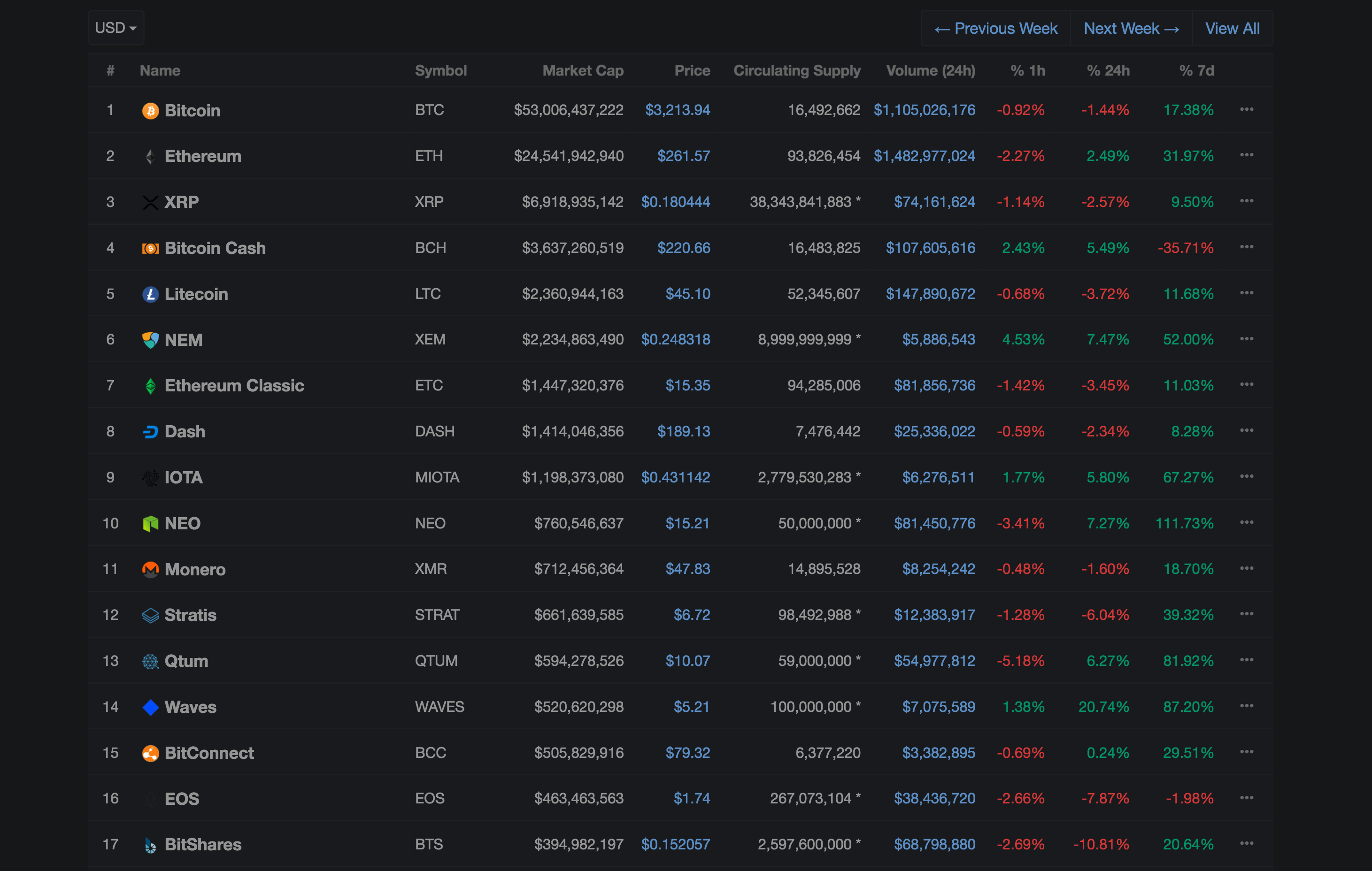Click the Bitcoin coin logo
Image resolution: width=1372 pixels, height=871 pixels.
(x=150, y=110)
